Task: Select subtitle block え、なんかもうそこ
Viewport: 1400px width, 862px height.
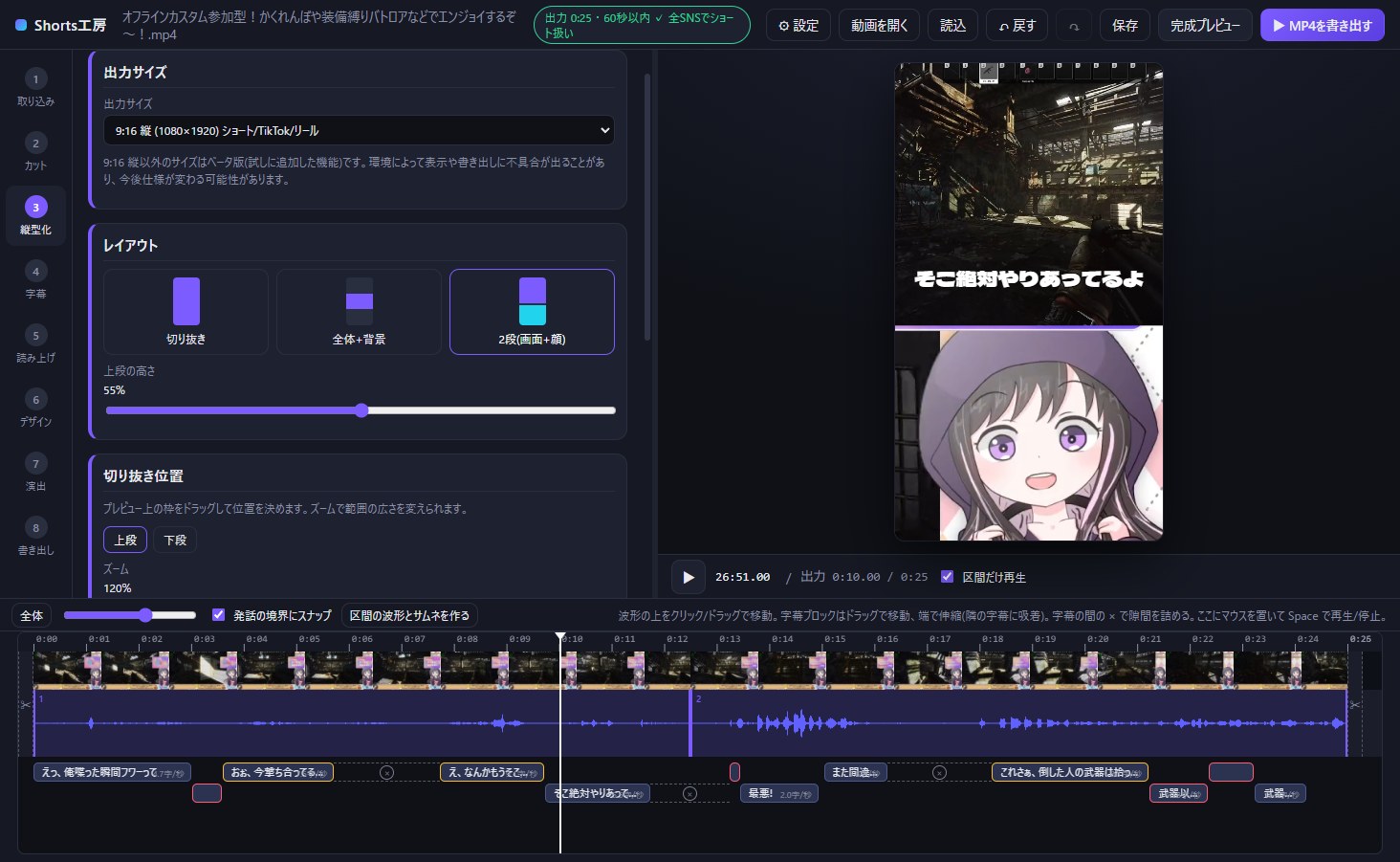Action: [492, 772]
